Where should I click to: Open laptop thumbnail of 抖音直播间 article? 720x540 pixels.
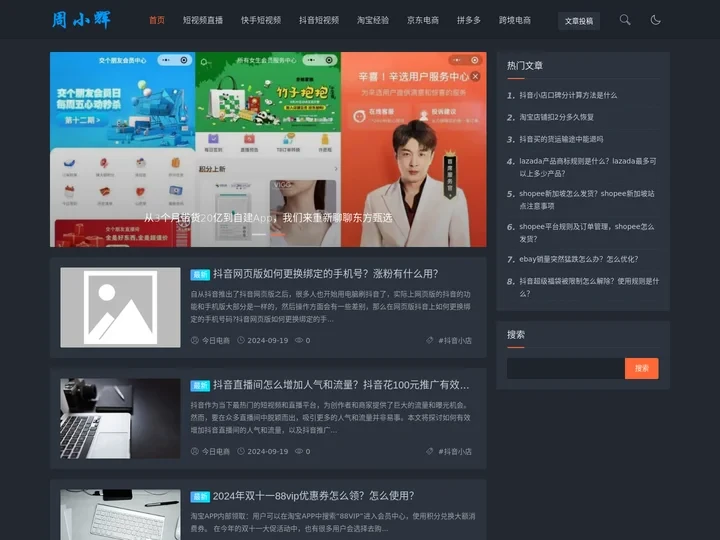120,418
